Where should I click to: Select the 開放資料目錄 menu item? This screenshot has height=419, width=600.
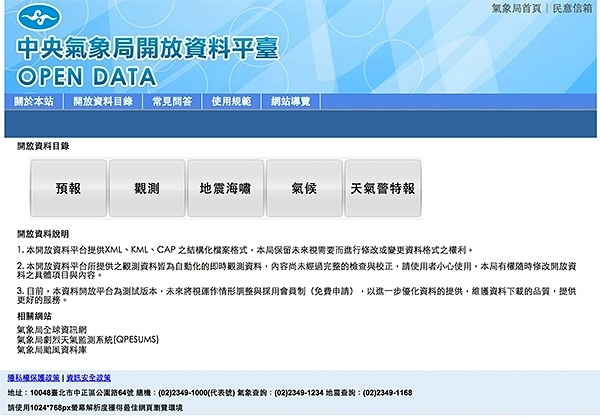[x=103, y=101]
